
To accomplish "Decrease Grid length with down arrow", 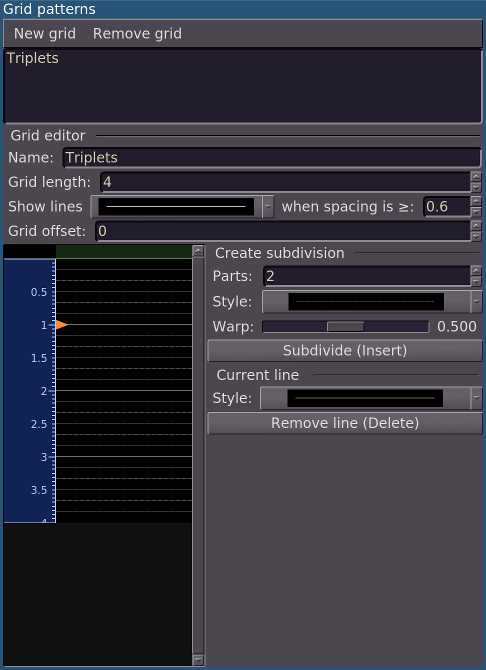I will [x=476, y=187].
